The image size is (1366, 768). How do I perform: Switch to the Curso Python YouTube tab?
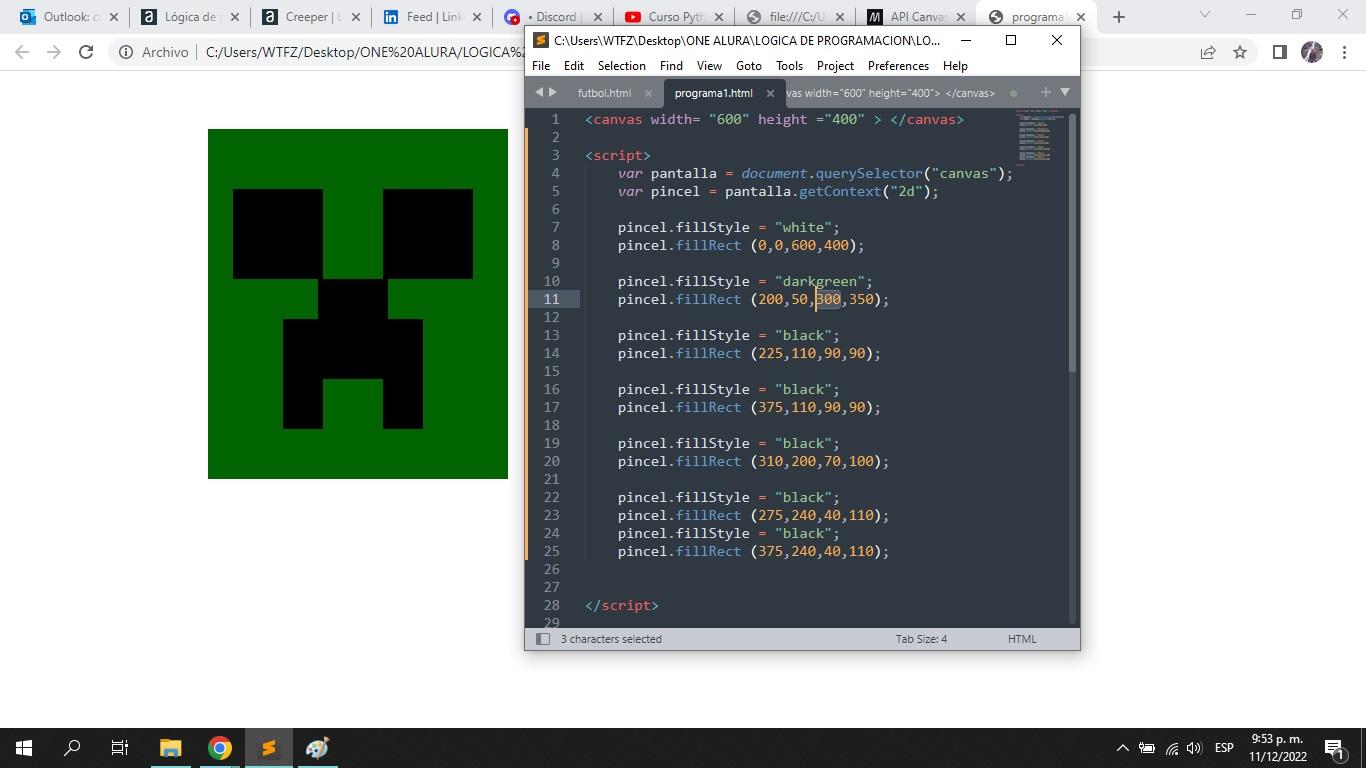(x=664, y=17)
